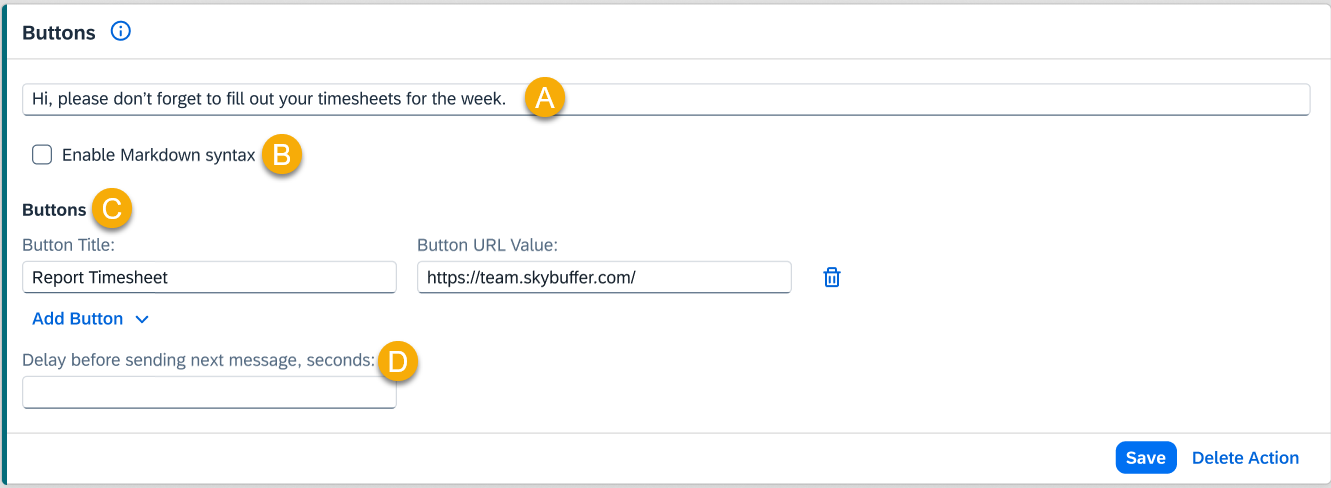Click the info icon beside Buttons heading

pos(121,32)
